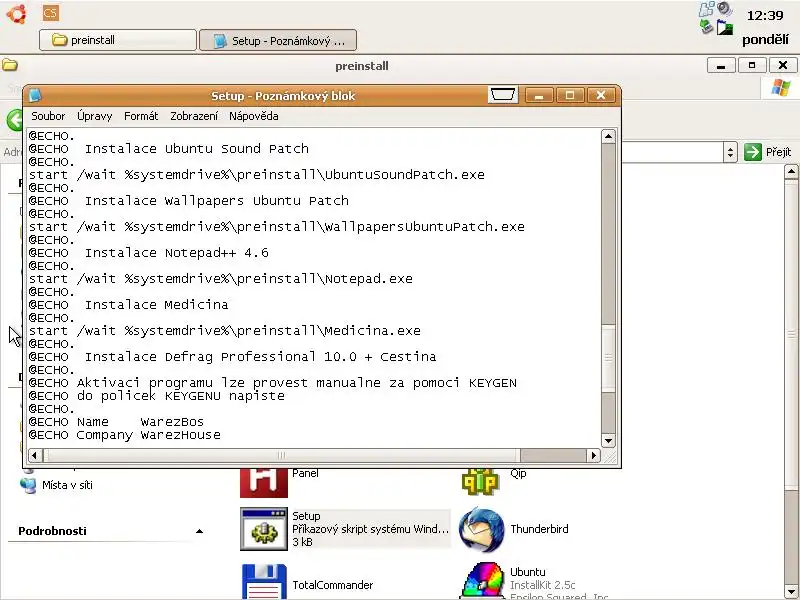This screenshot has width=800, height=600.
Task: Click green Back arrow in preinstall window
Action: (x=14, y=121)
